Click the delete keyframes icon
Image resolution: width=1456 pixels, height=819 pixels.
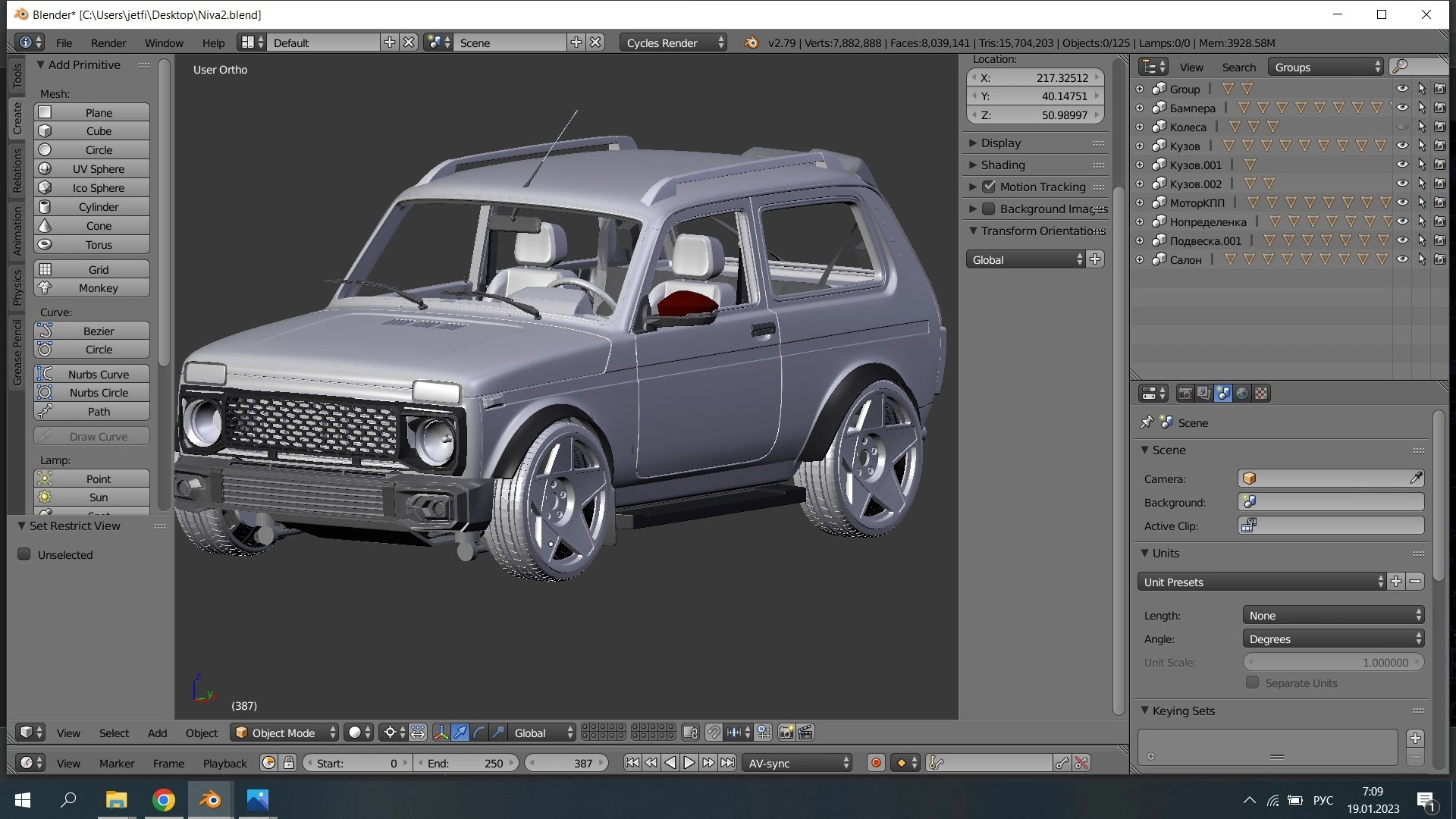click(1081, 763)
